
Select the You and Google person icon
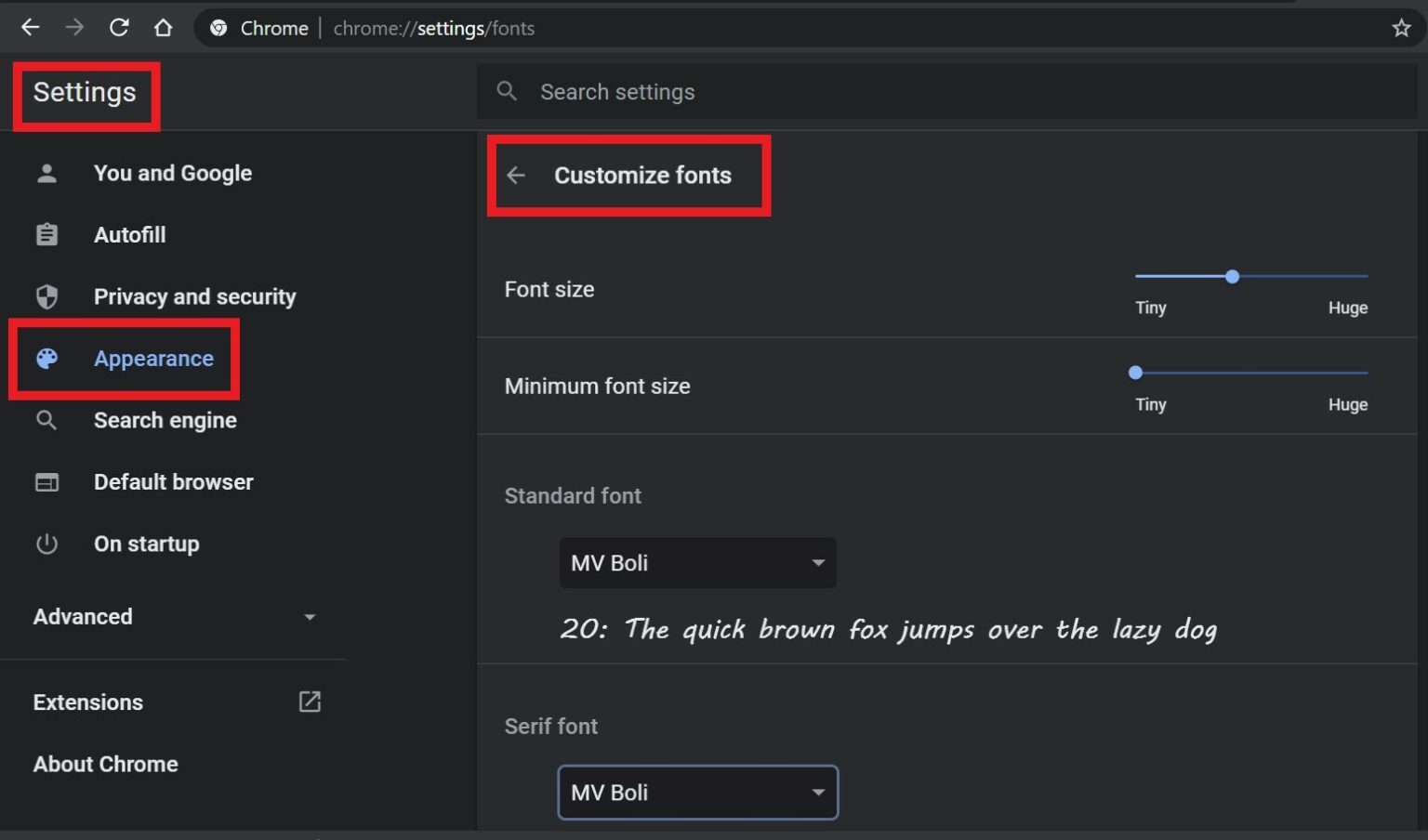(46, 173)
